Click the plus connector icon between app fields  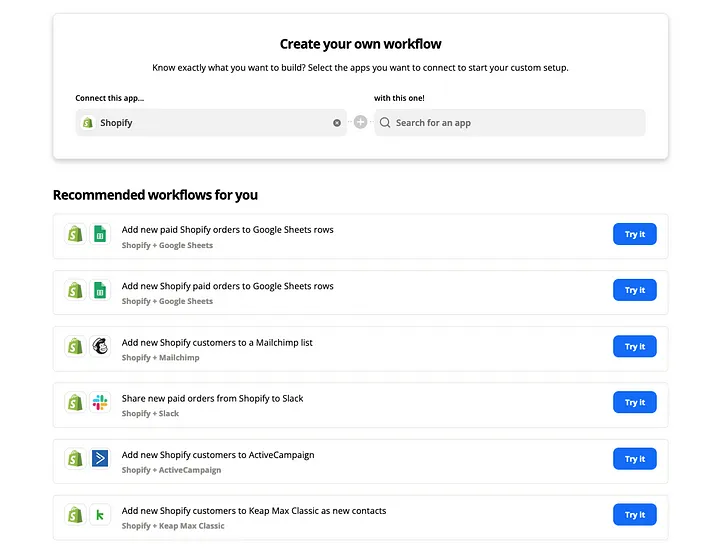tap(360, 122)
